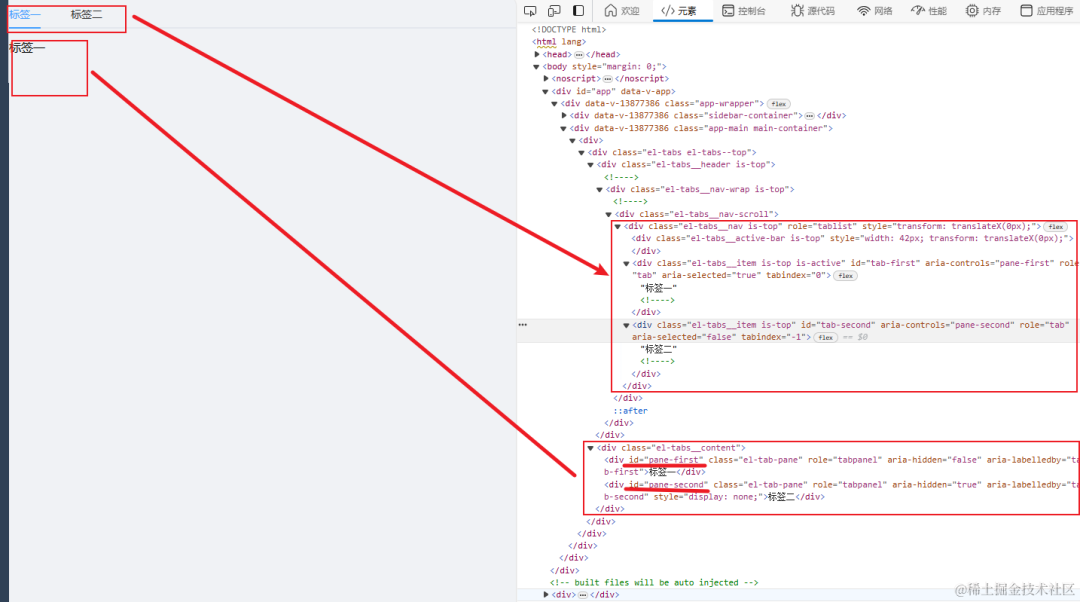Collapse the body element node
Screen dimensions: 1080x602
pos(537,67)
